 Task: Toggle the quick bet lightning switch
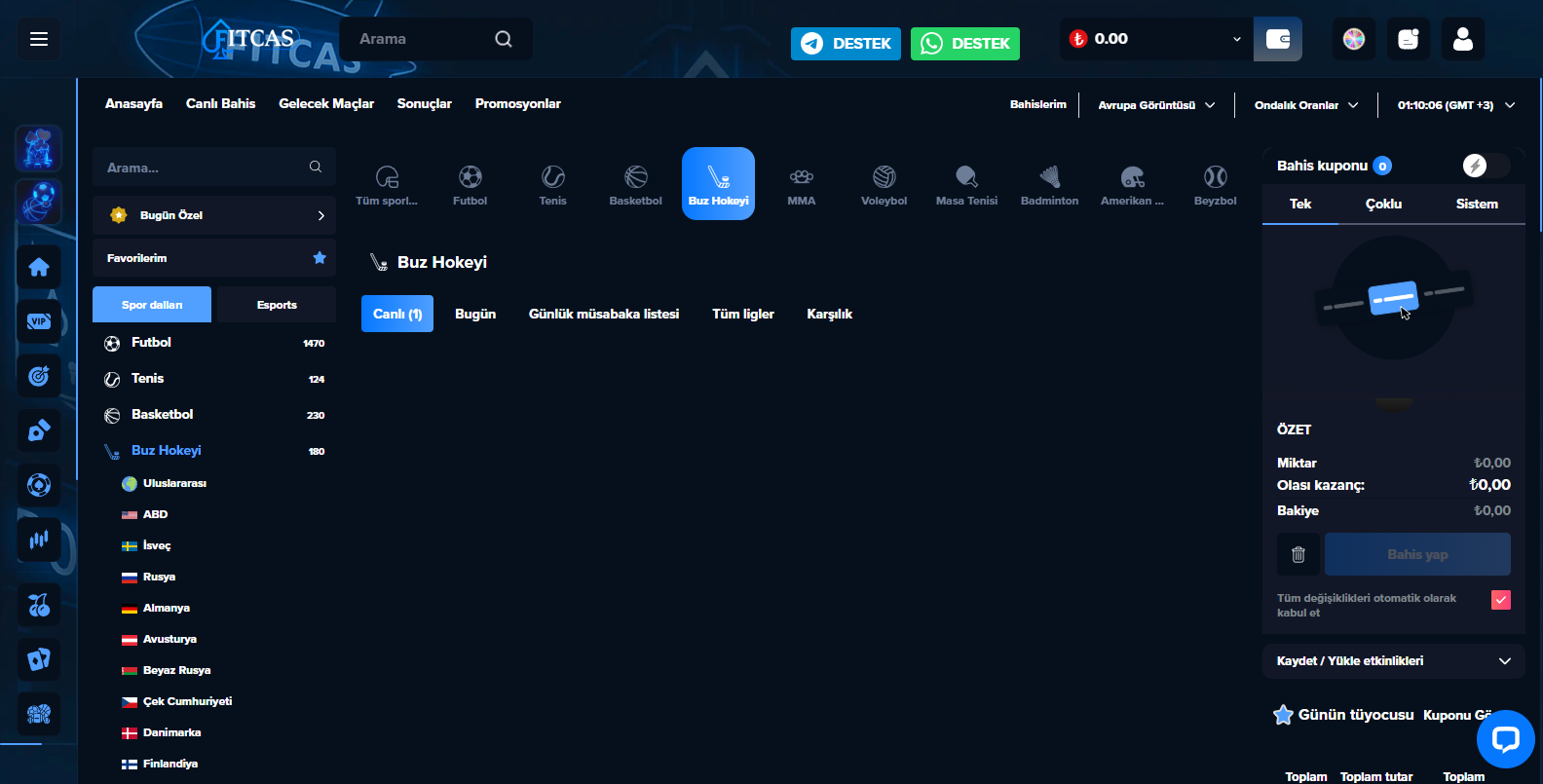[x=1485, y=166]
